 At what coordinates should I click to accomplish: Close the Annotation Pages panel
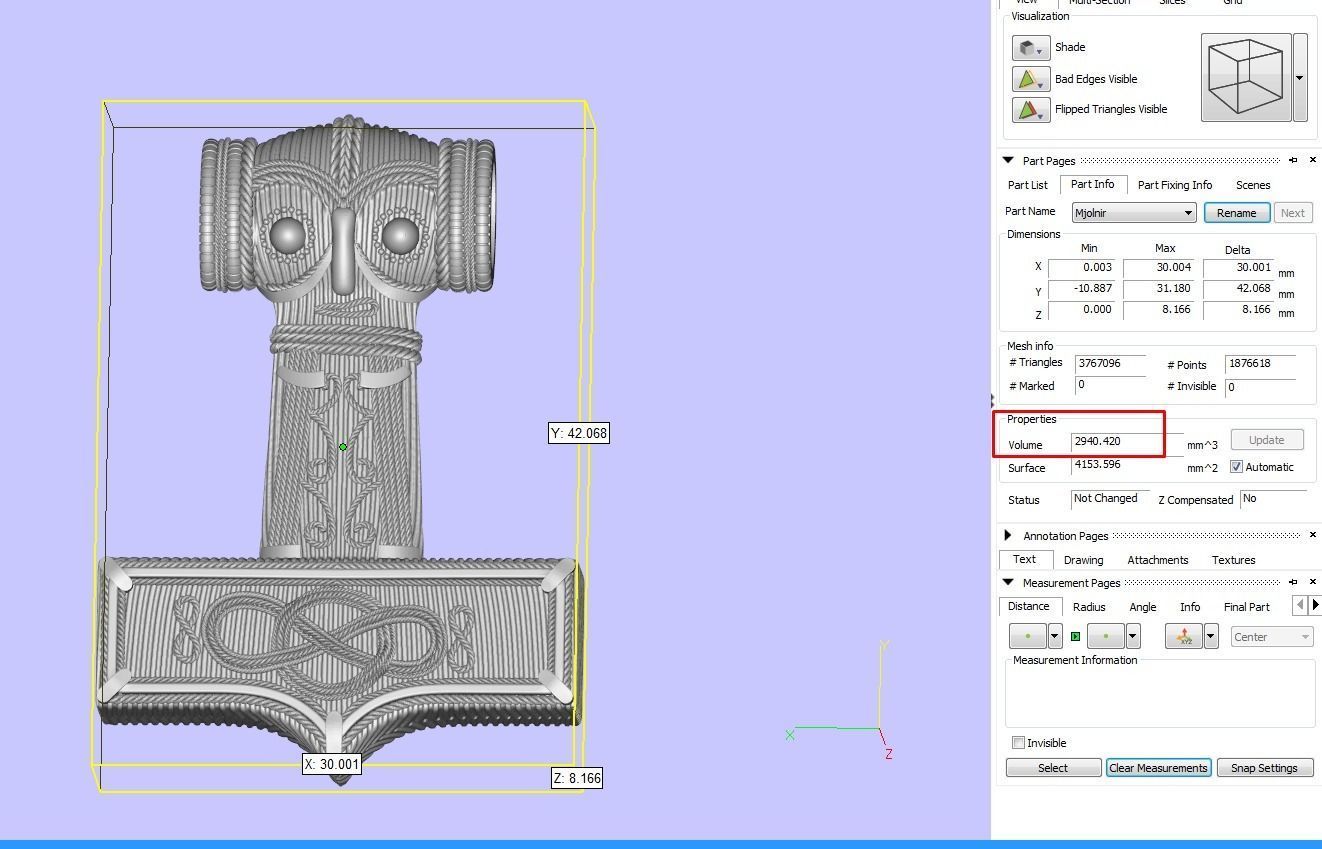(1313, 535)
